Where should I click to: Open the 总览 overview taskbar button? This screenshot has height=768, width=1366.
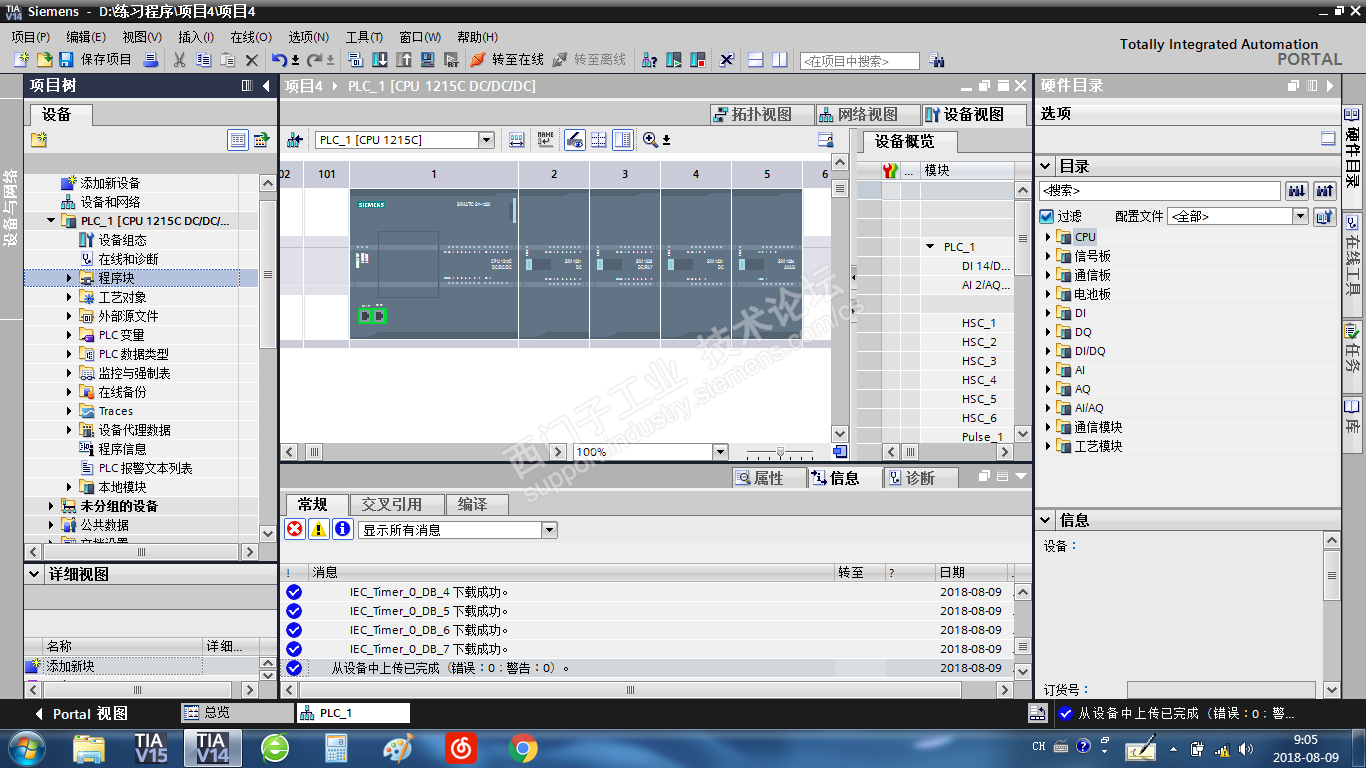pos(237,713)
